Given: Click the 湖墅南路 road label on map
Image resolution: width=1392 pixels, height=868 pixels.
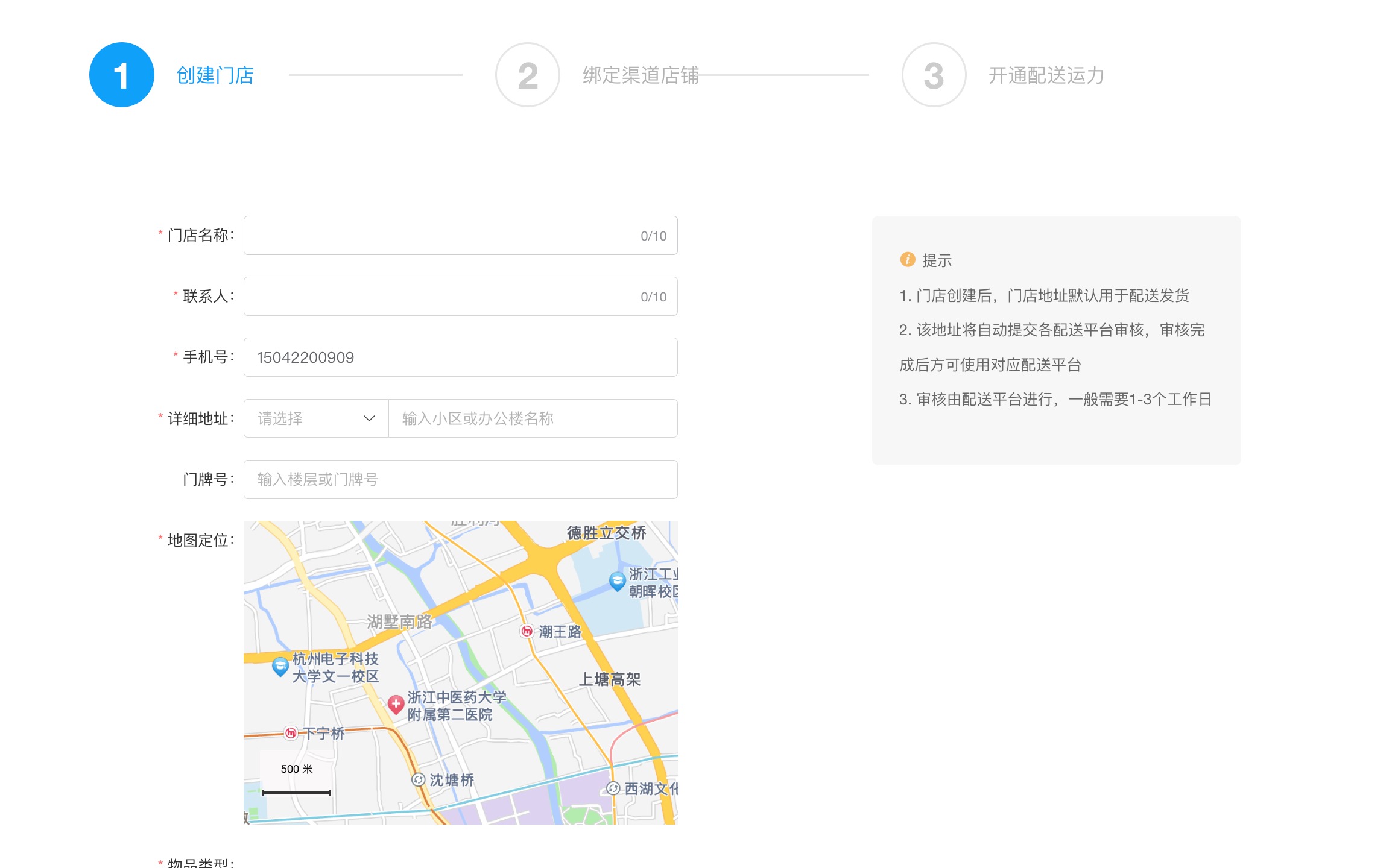Looking at the screenshot, I should pyautogui.click(x=399, y=621).
